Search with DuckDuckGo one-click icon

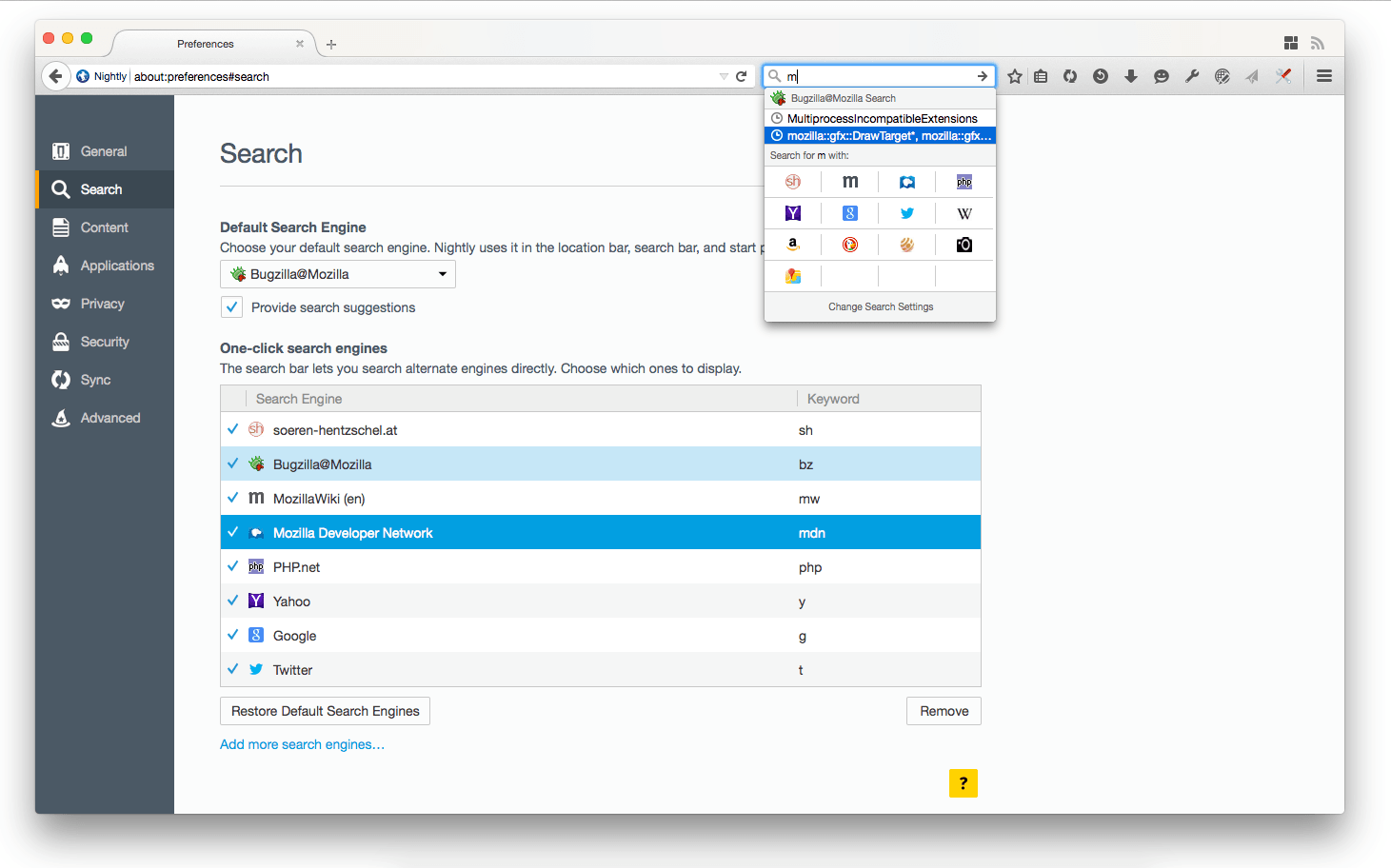click(x=850, y=245)
